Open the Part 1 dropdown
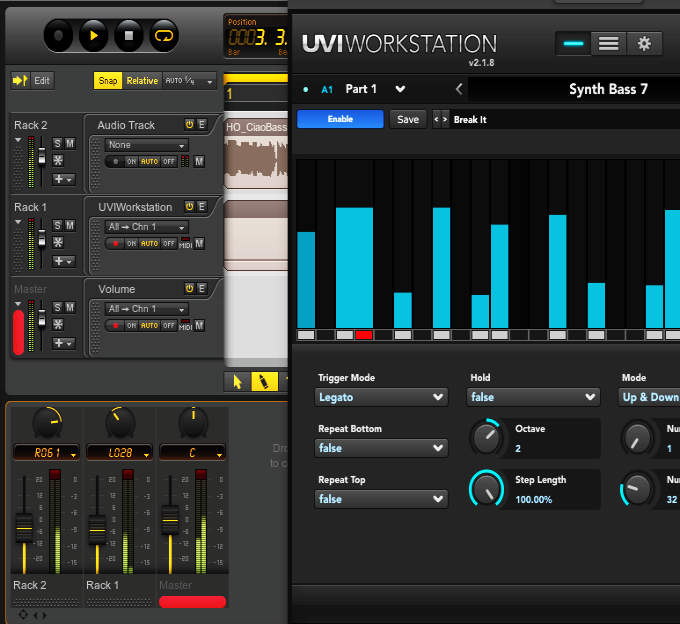This screenshot has height=624, width=680. [400, 89]
